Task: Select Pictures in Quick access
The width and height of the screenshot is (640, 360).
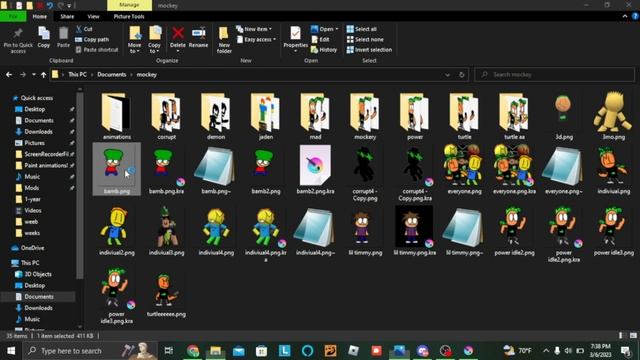Action: (35, 143)
